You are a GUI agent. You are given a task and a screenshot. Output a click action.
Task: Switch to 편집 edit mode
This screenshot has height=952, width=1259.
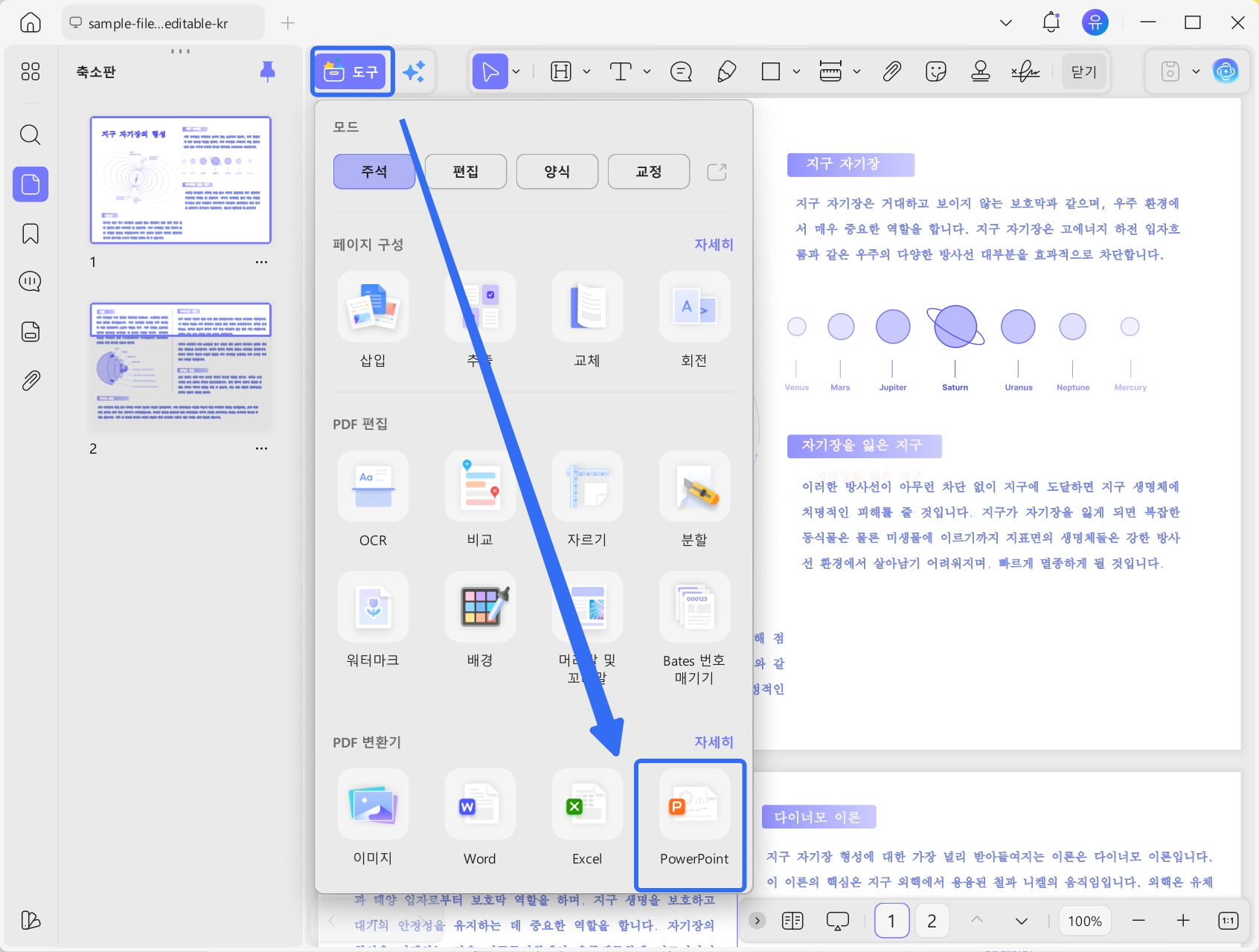(466, 172)
